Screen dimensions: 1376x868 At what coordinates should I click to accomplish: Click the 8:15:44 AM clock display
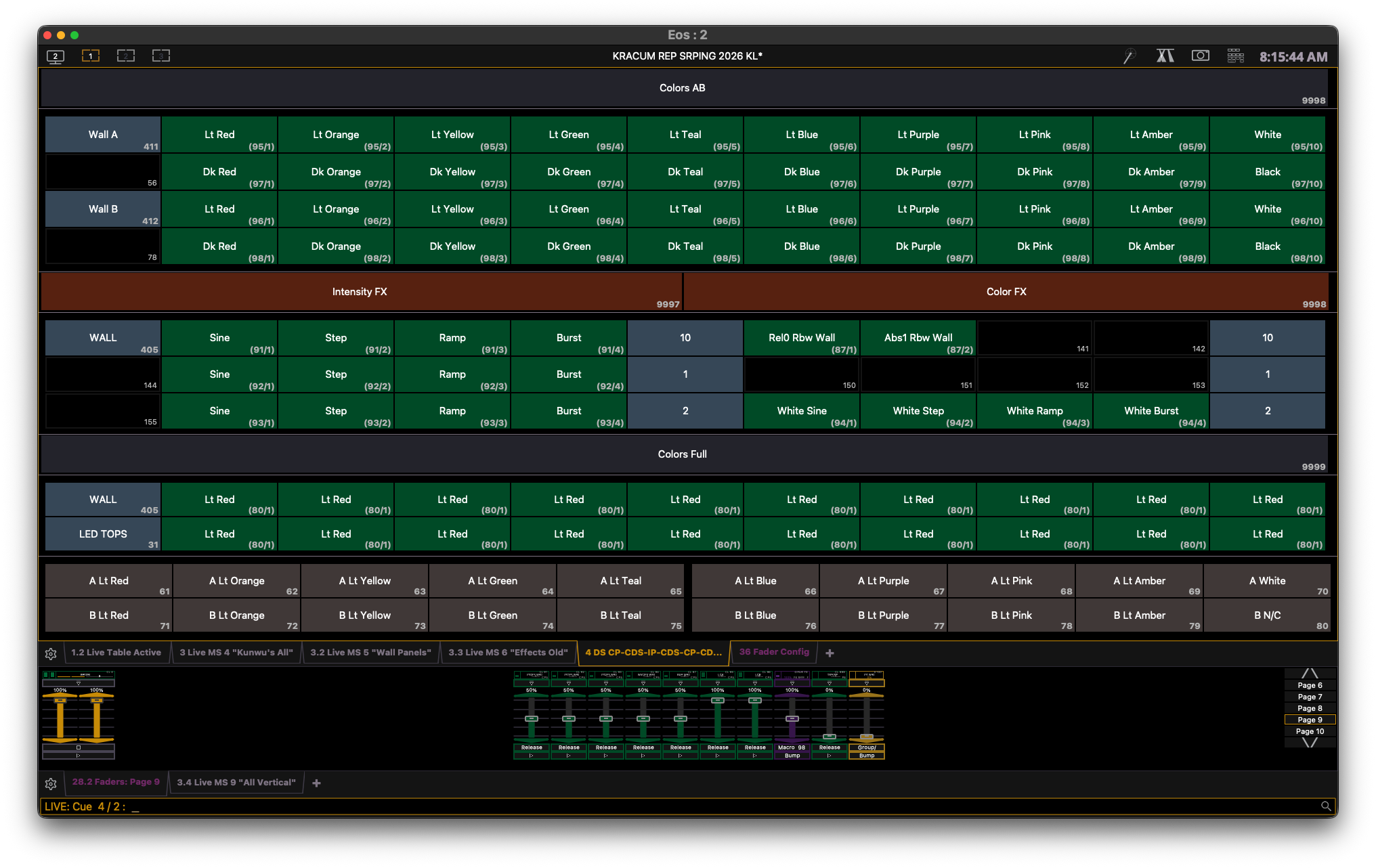[x=1293, y=57]
